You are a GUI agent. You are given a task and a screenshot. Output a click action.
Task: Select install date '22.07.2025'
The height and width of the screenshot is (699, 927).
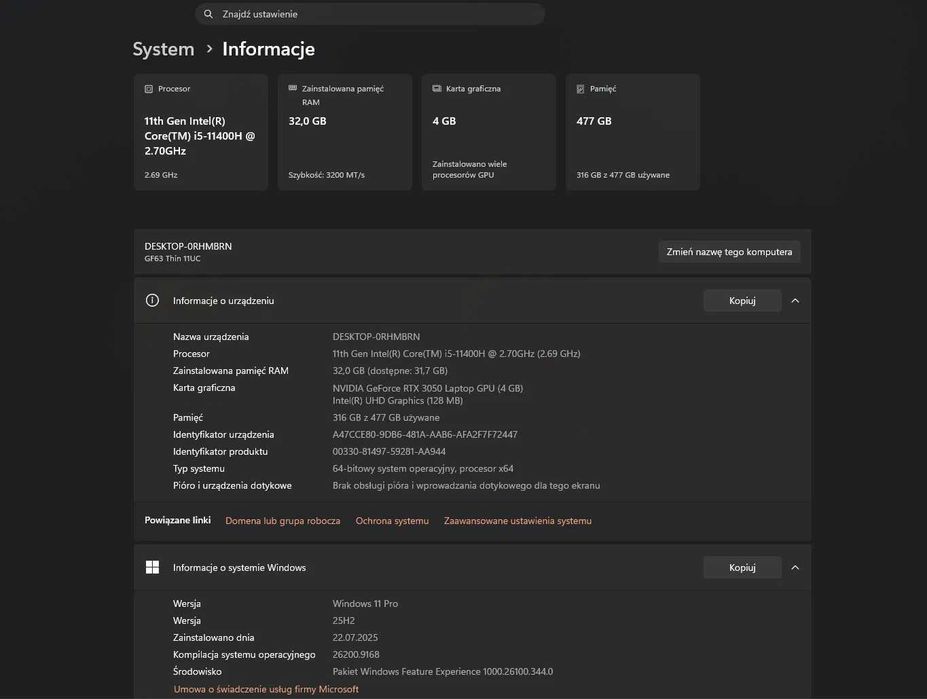coord(355,637)
